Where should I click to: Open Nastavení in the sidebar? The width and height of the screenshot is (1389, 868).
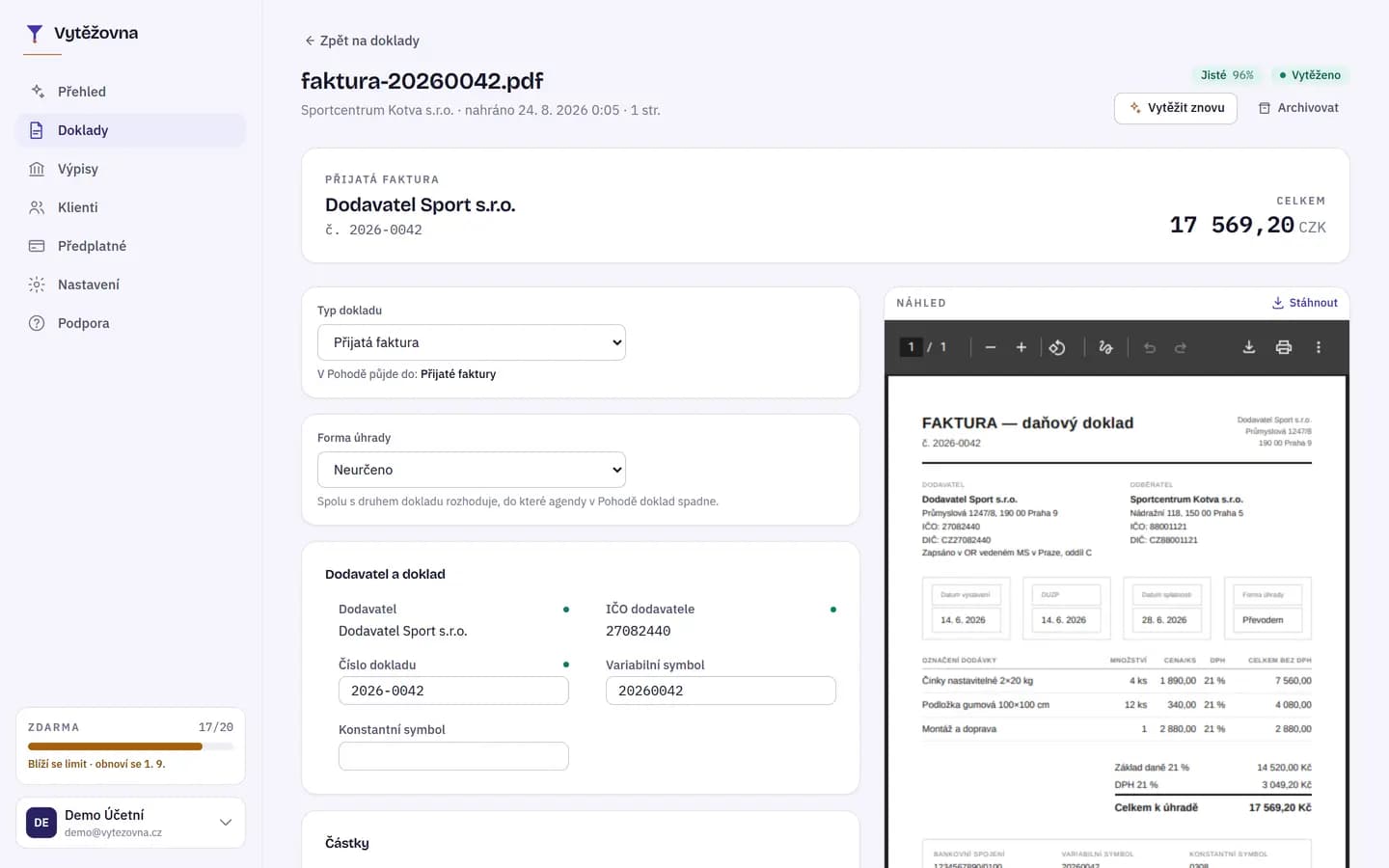pos(131,285)
